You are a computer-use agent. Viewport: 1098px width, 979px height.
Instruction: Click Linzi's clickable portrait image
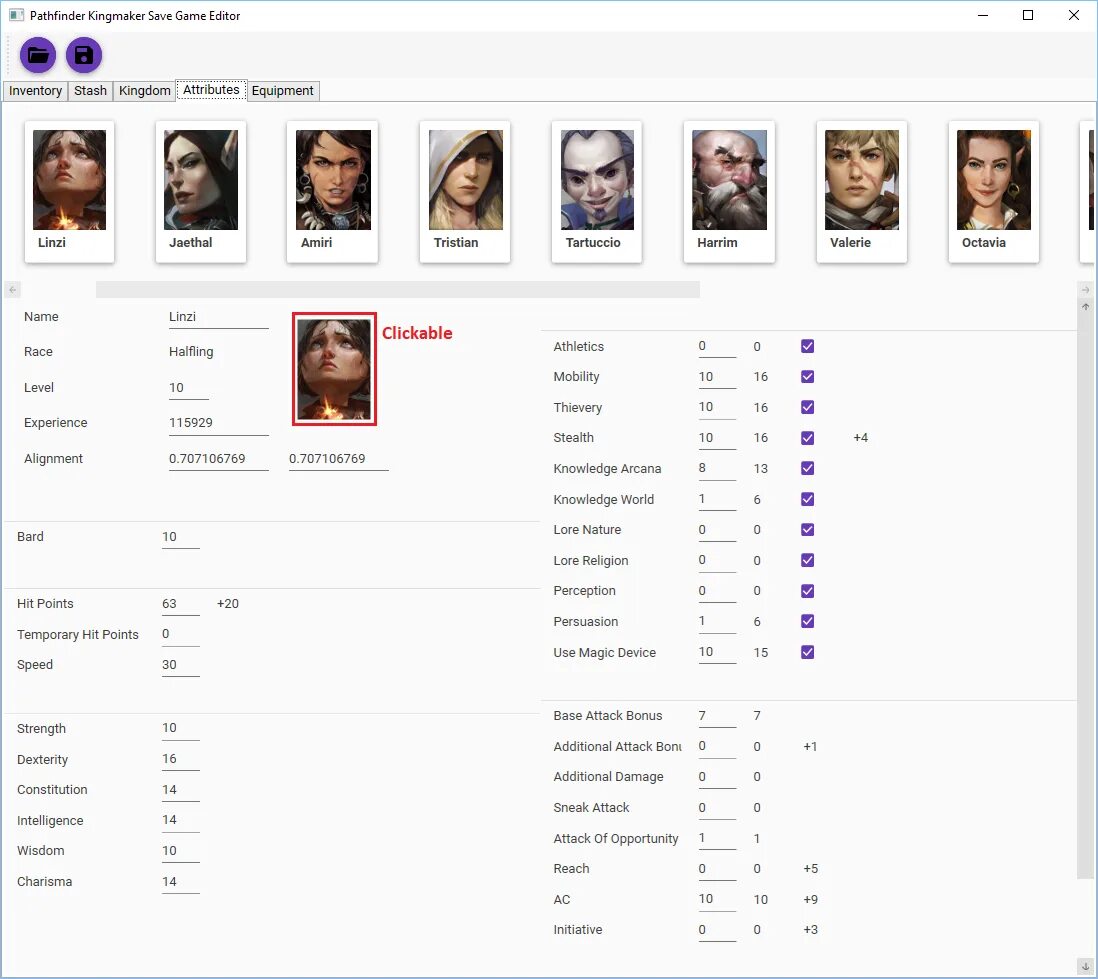334,369
